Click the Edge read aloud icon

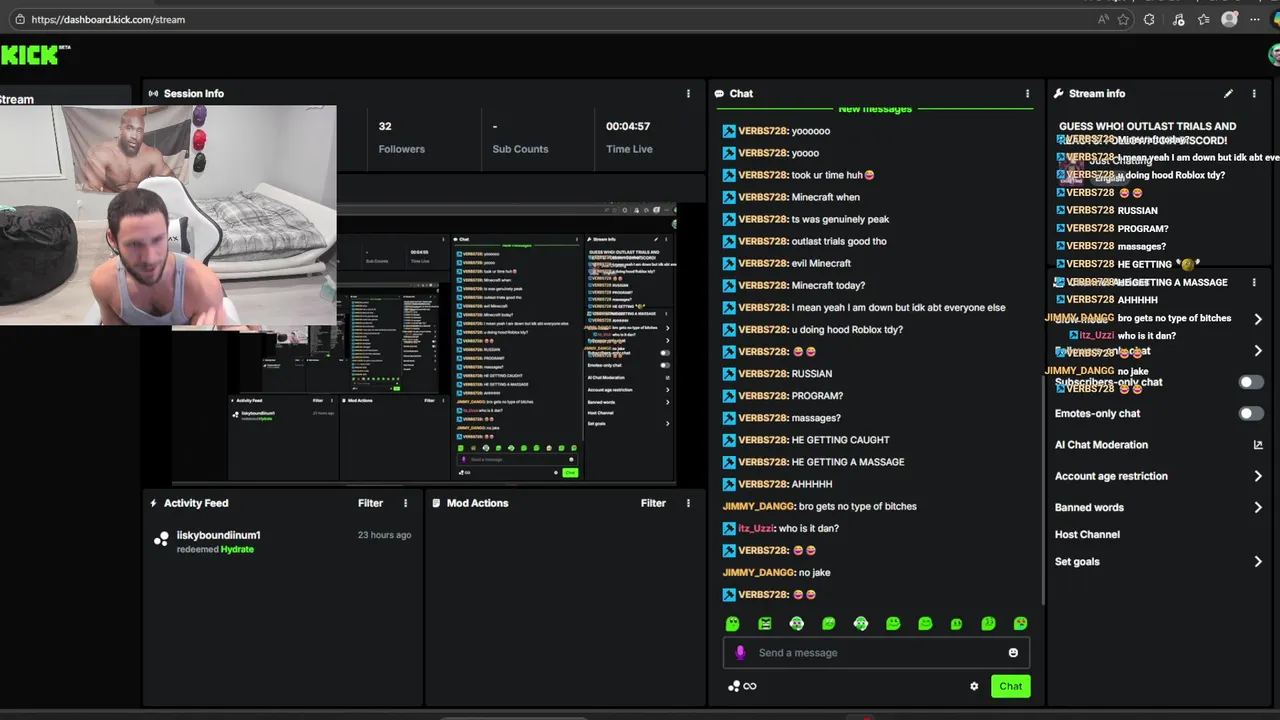pyautogui.click(x=1103, y=19)
